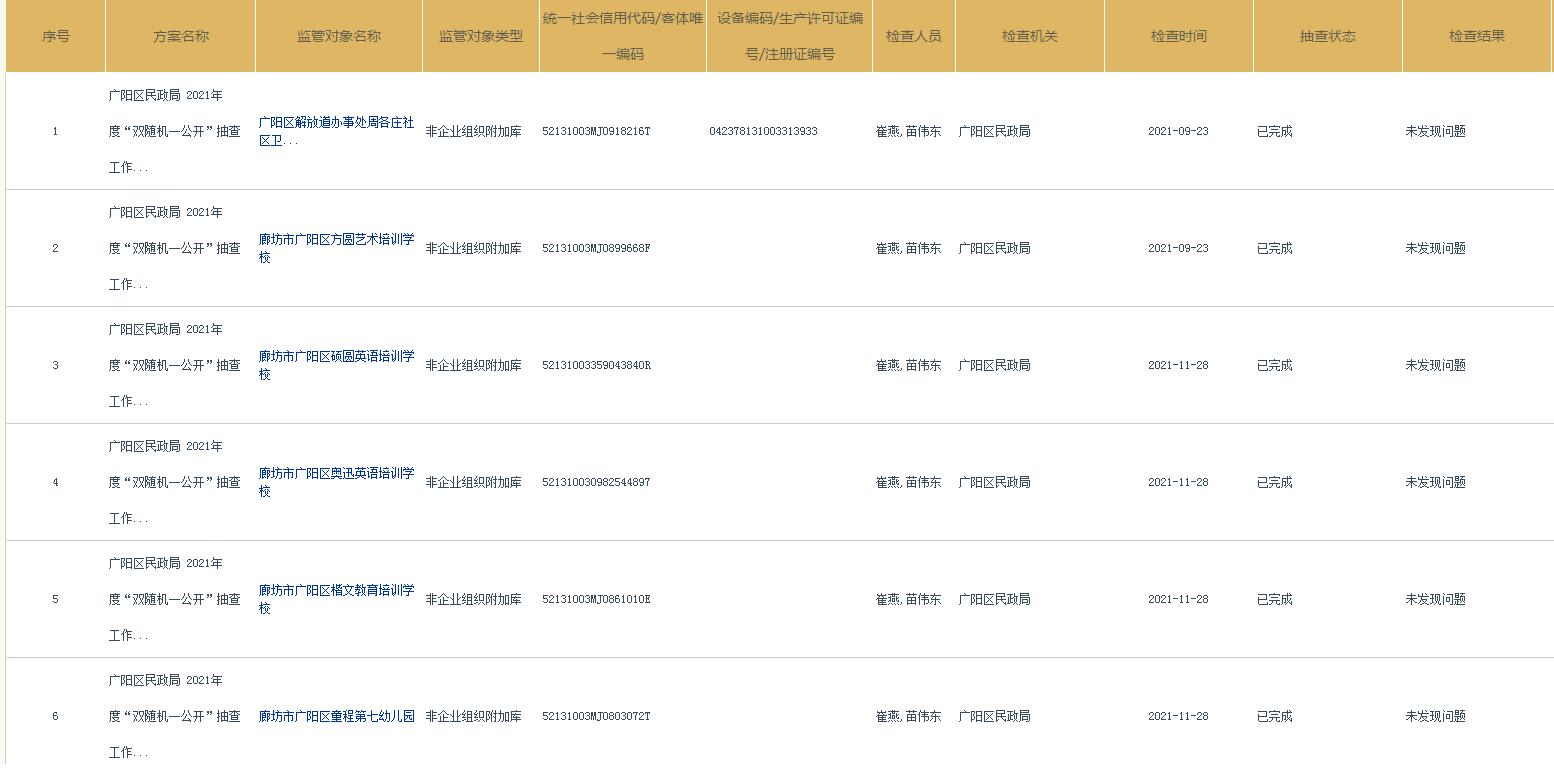Open 广阳区解放道办事处周各庄社区卫 link
Image resolution: width=1554 pixels, height=772 pixels.
(x=336, y=131)
